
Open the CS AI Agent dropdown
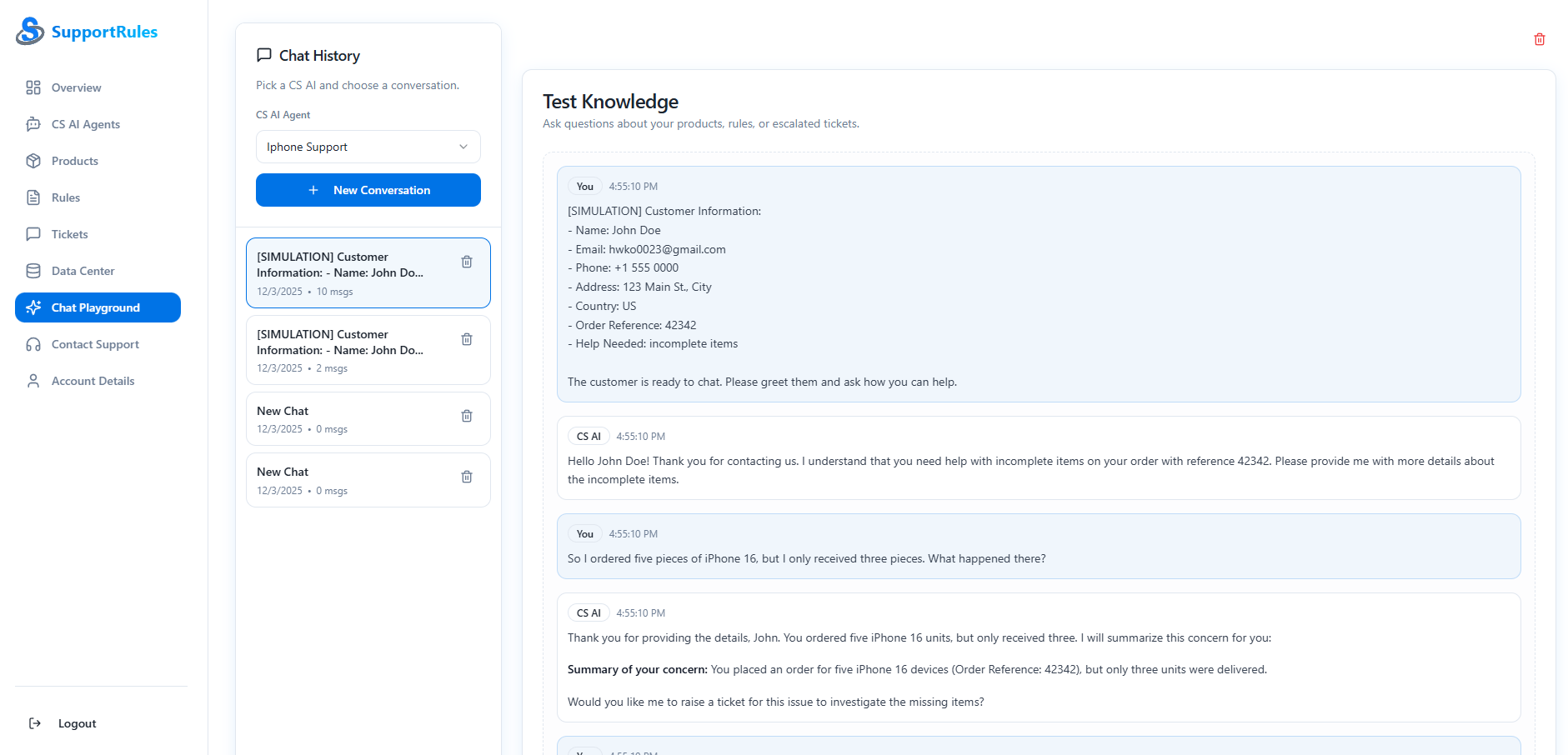tap(368, 147)
